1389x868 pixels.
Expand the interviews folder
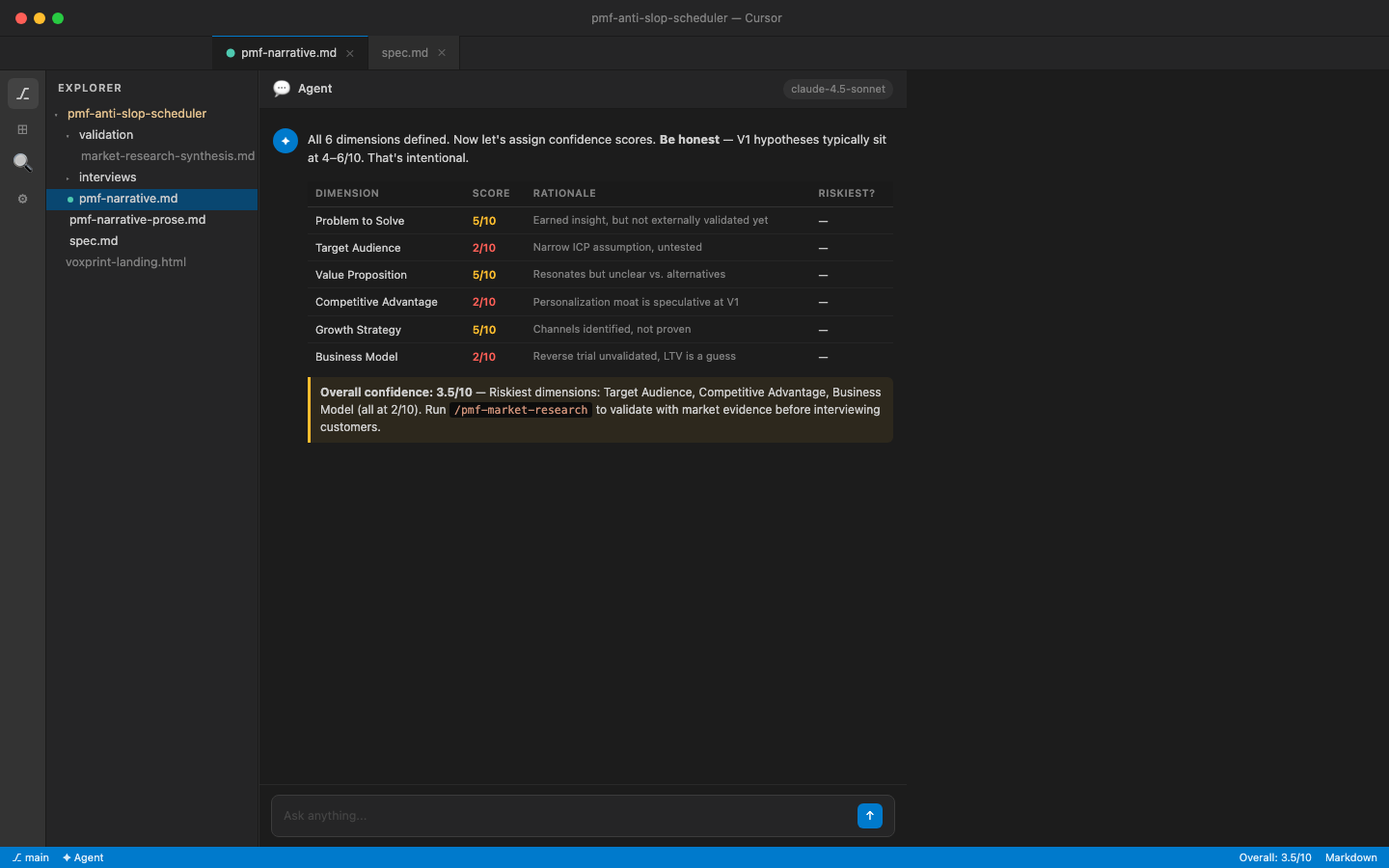point(107,177)
